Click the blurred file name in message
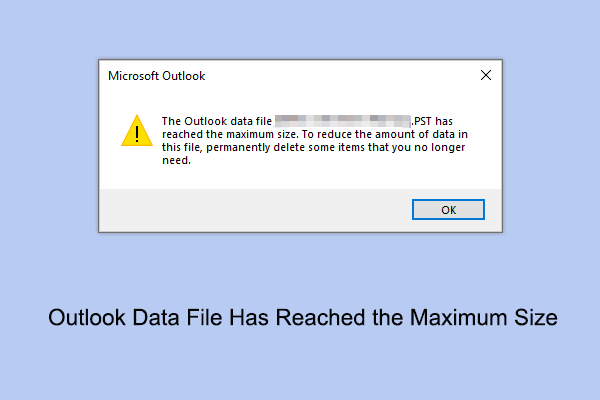The image size is (600, 400). [x=343, y=121]
